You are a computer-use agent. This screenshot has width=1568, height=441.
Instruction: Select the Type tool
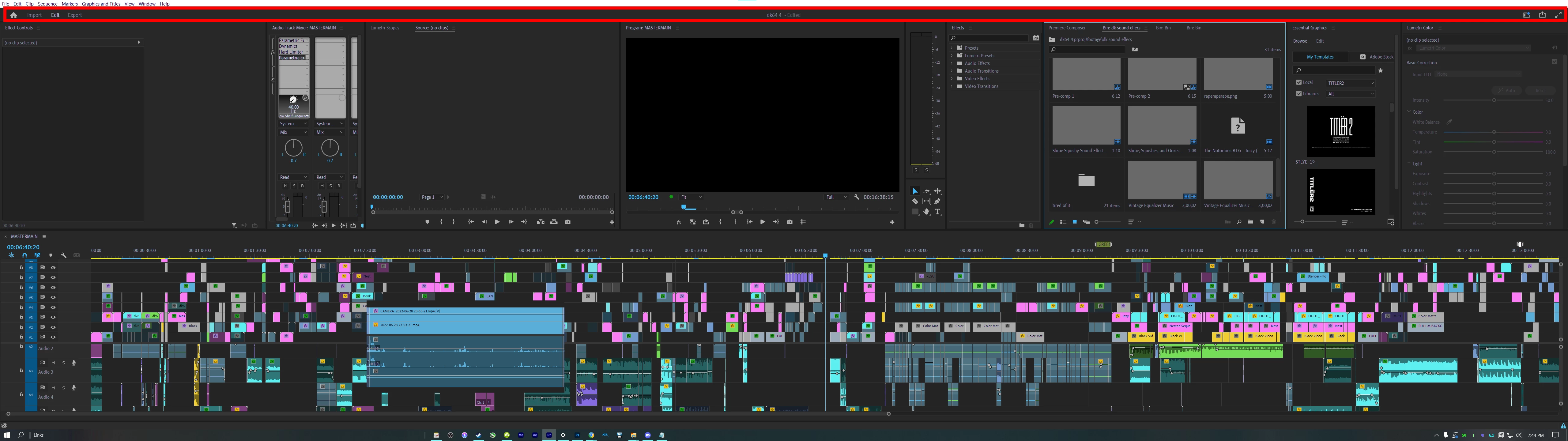937,212
